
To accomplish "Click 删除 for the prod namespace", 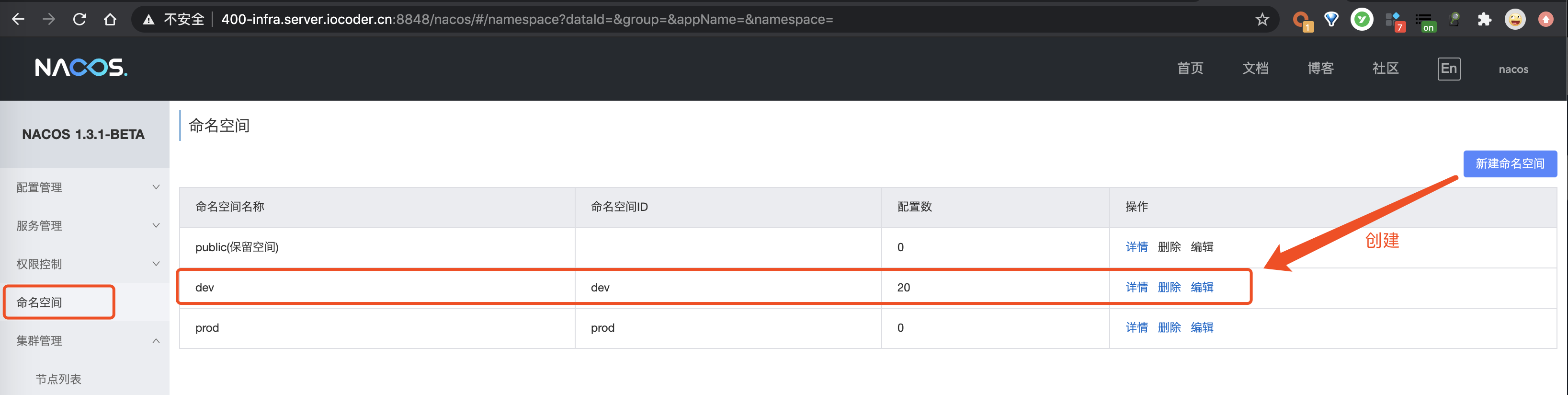I will (1169, 327).
